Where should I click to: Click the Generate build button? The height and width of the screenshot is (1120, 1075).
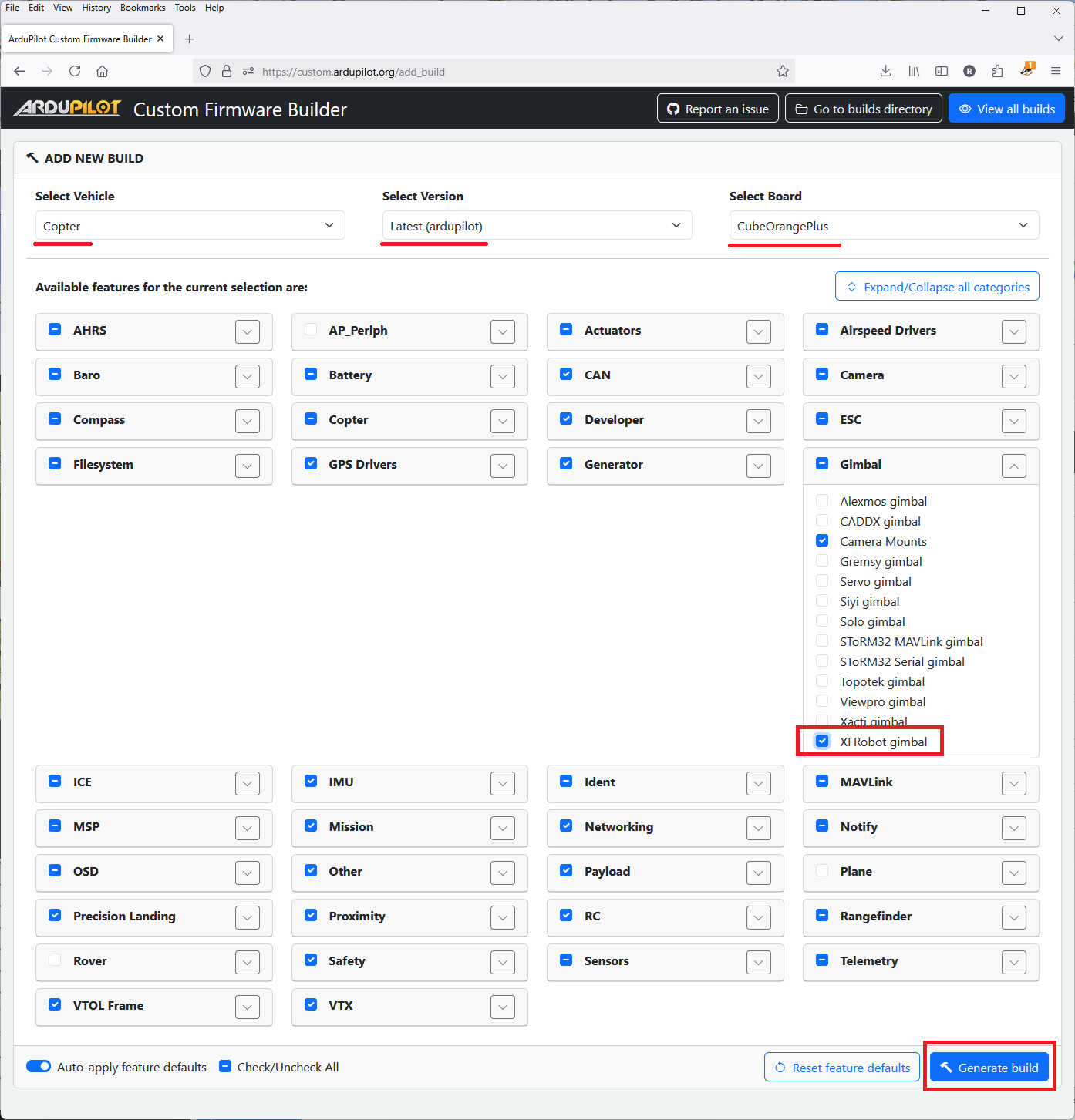(989, 1068)
